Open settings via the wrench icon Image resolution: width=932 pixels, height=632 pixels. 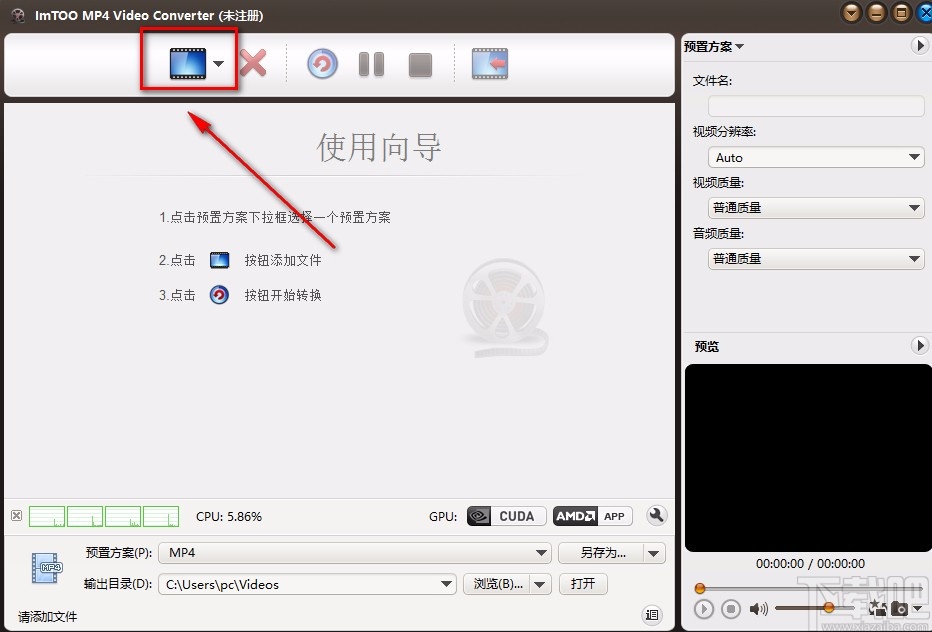[x=656, y=515]
